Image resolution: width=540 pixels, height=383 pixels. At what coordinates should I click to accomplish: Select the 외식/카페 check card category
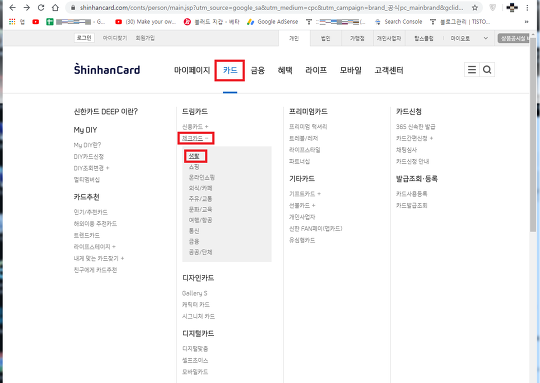point(200,188)
